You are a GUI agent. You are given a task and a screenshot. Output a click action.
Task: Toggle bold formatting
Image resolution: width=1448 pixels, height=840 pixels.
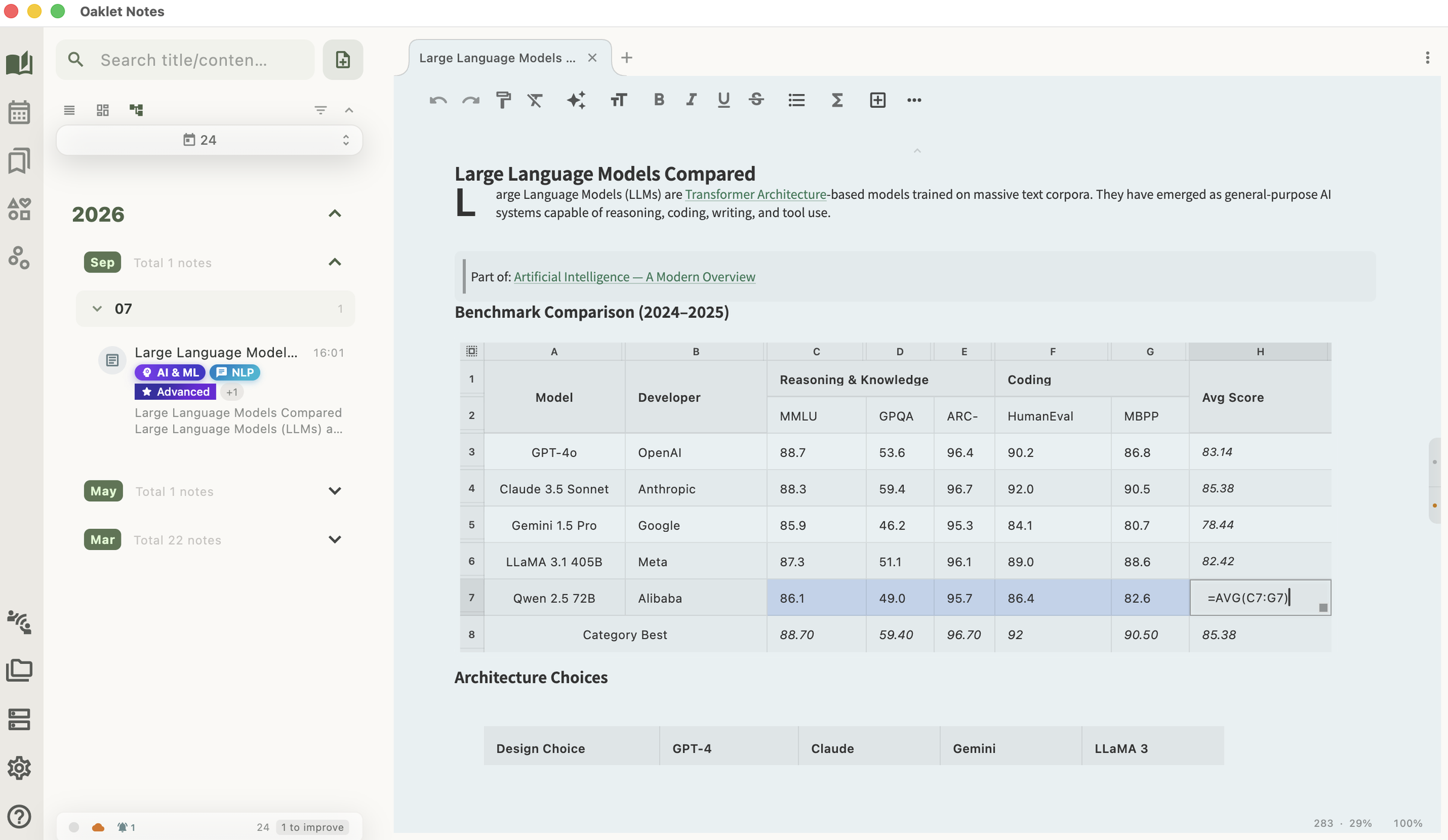[659, 99]
